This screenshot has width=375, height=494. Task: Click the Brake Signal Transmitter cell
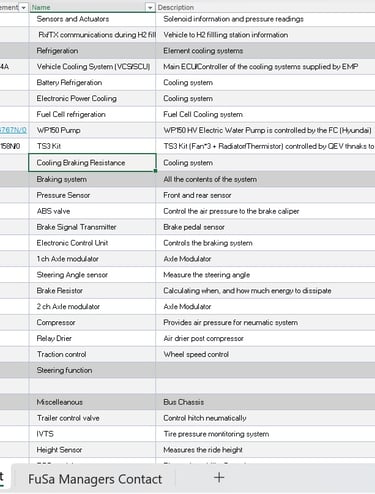pos(92,227)
